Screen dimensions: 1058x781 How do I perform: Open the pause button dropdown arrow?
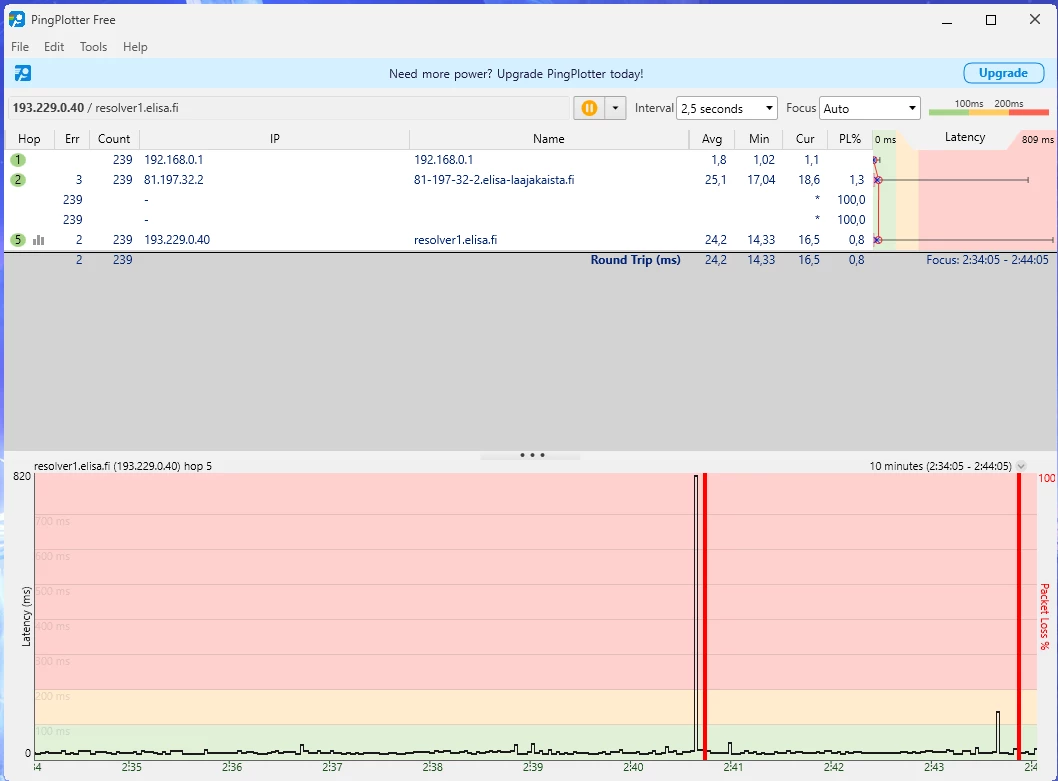[x=615, y=108]
